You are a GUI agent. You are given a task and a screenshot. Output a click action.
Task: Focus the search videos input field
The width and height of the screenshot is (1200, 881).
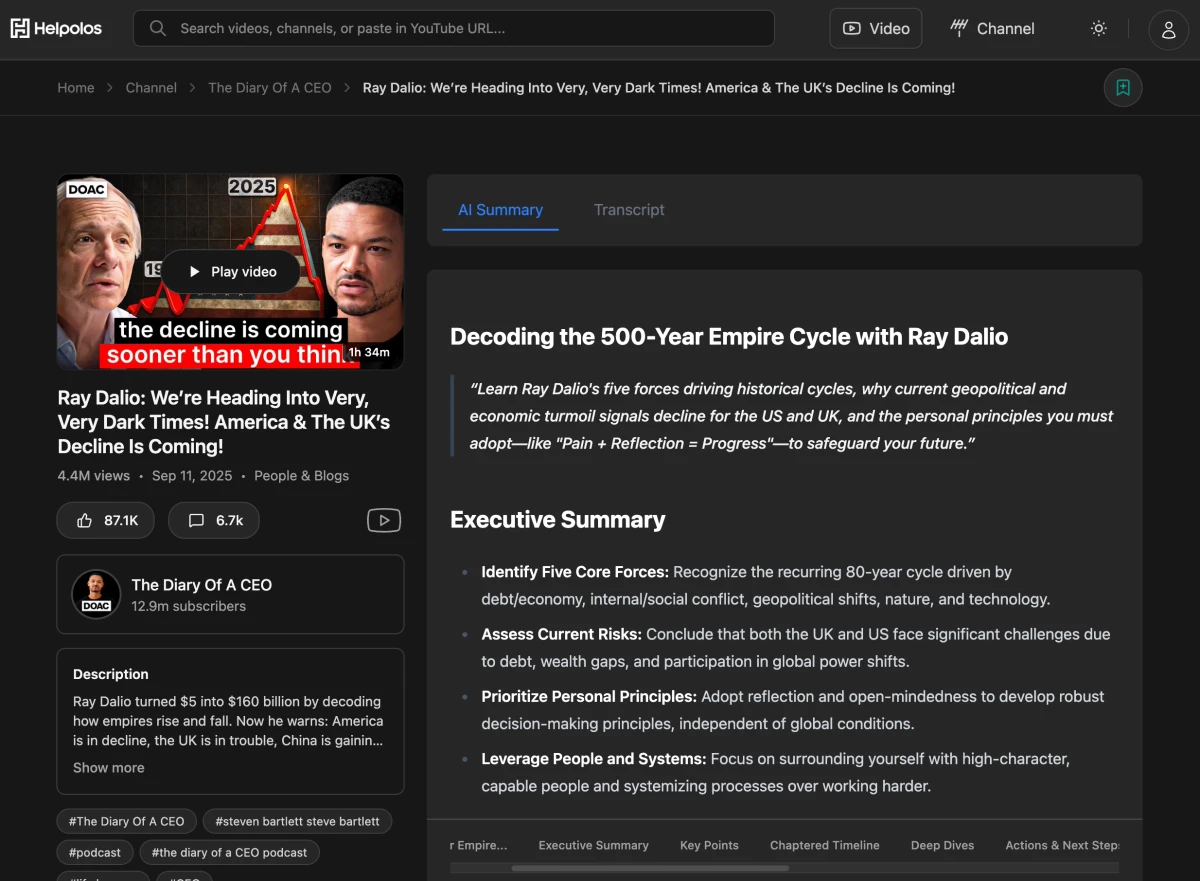tap(454, 28)
